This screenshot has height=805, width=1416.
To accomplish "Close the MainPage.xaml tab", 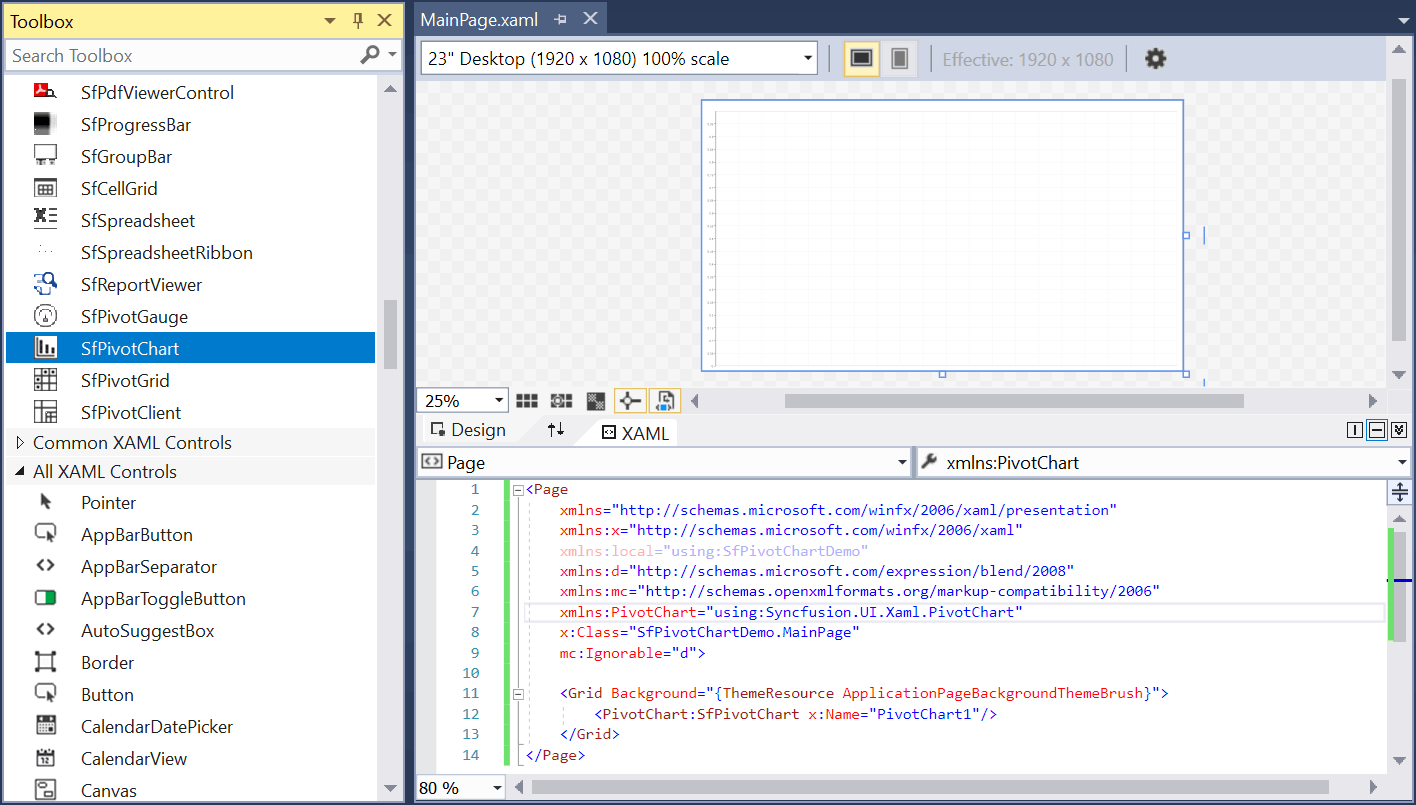I will (590, 19).
